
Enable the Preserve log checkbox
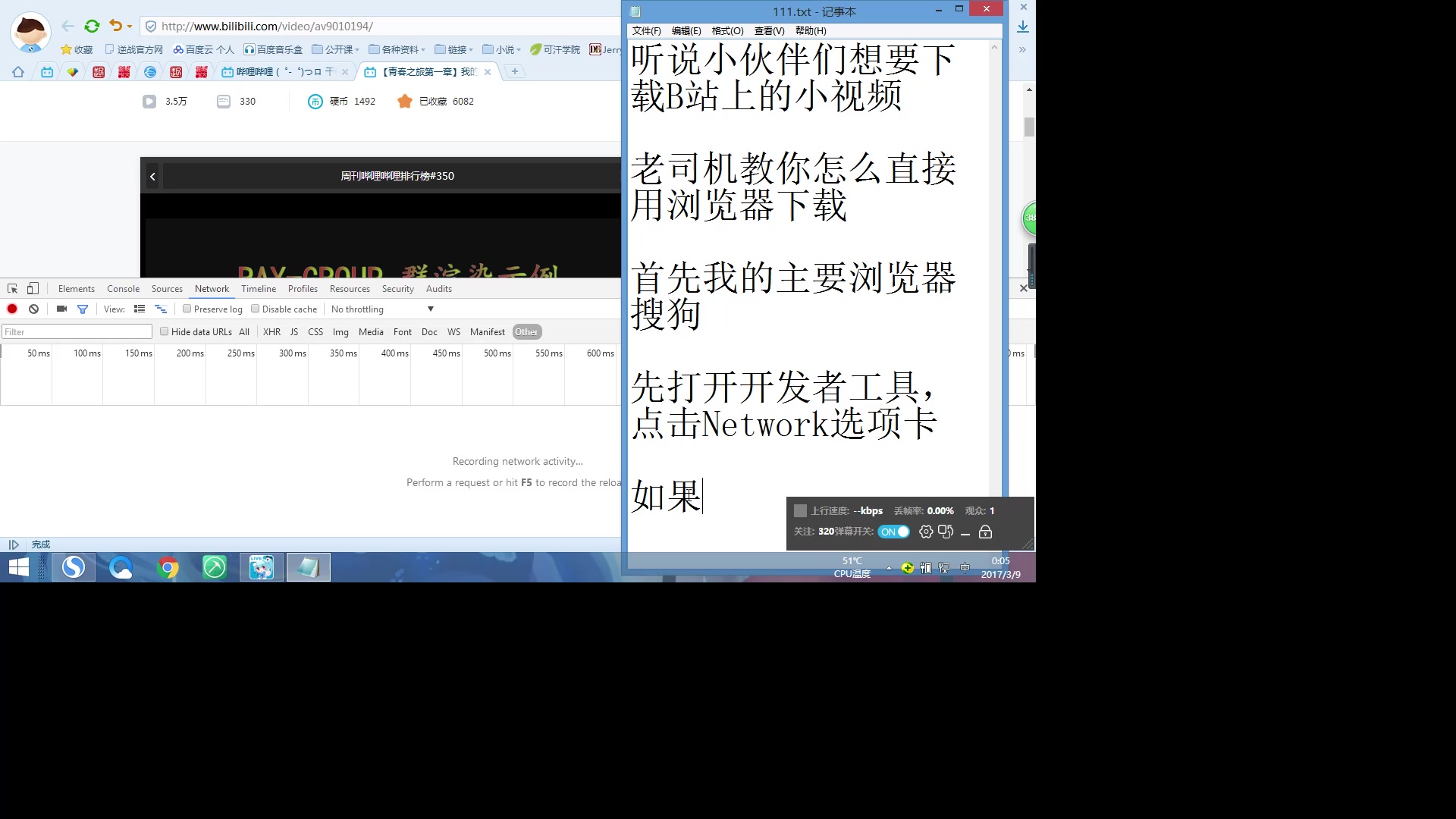tap(187, 309)
